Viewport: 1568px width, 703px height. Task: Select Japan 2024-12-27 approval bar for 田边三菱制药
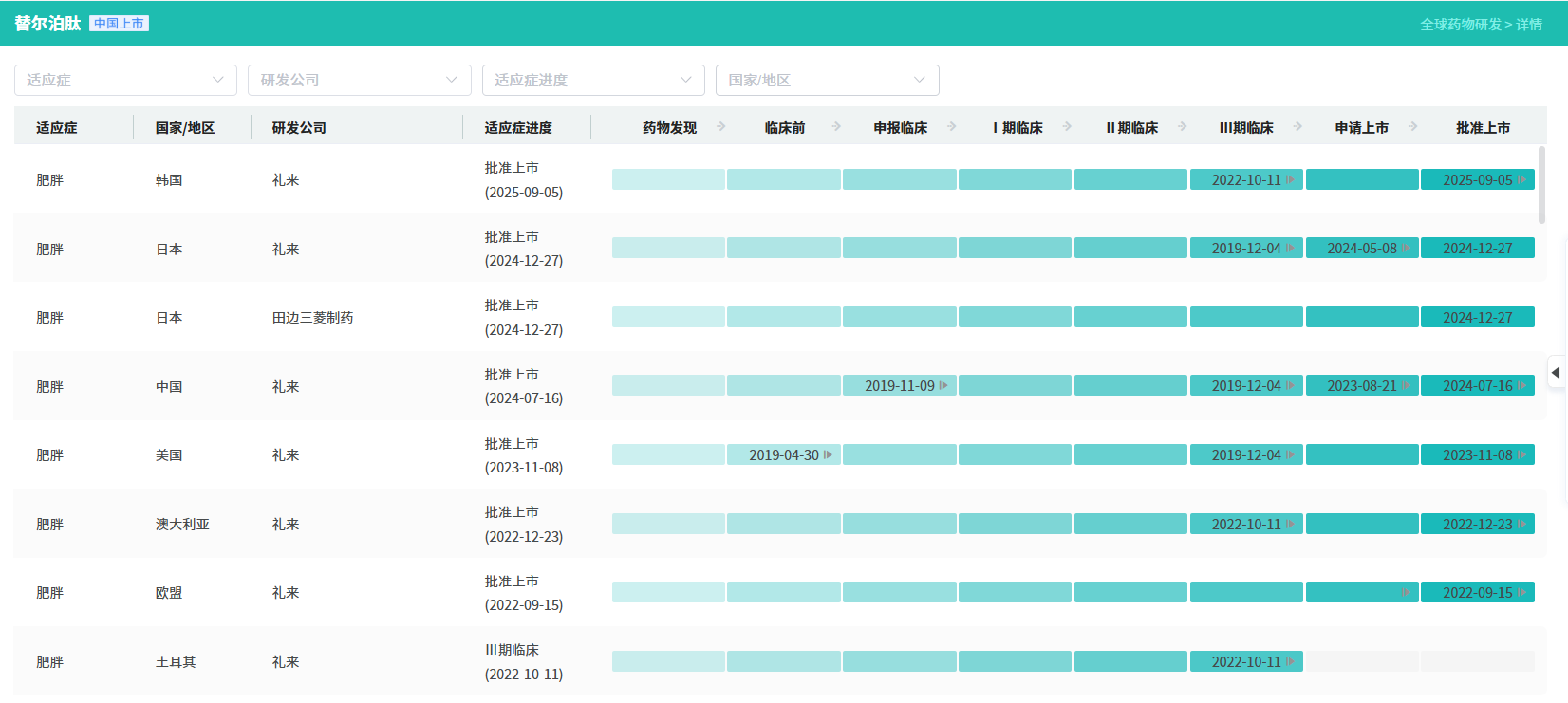(x=1477, y=318)
